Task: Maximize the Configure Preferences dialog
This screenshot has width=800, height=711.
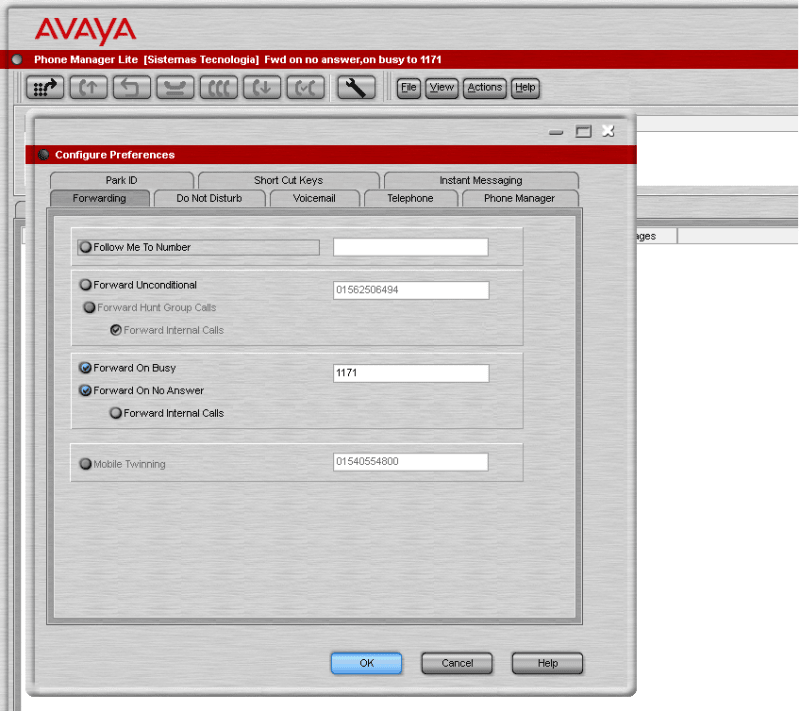Action: [583, 132]
